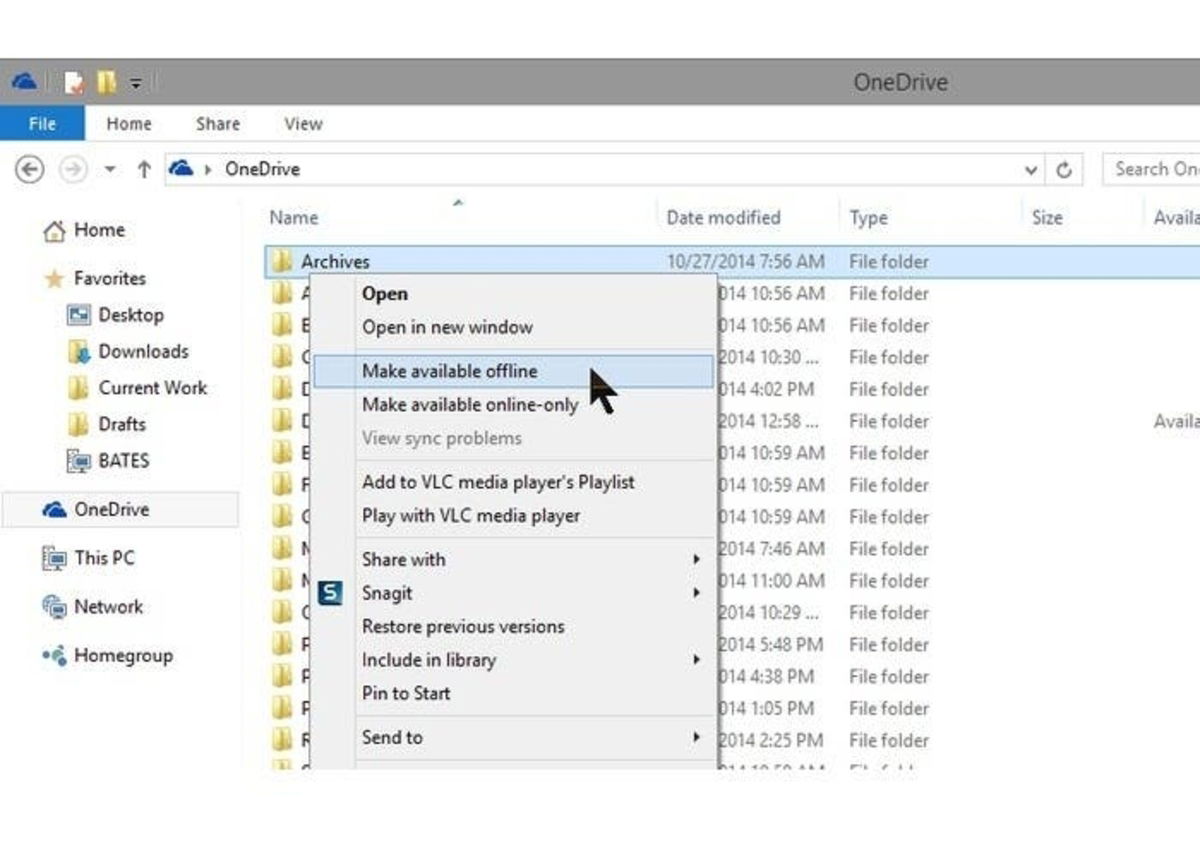Switch to the Share ribbon tab

(x=217, y=124)
